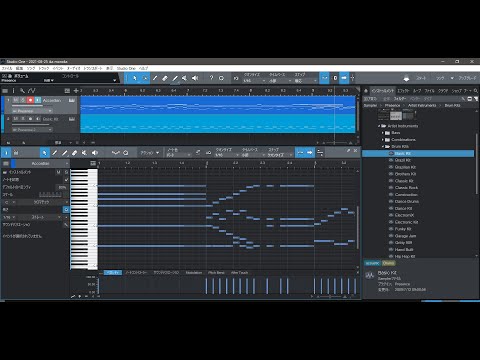Click the Basic Kit track volume slider
Image resolution: width=480 pixels, height=360 pixels.
32,124
